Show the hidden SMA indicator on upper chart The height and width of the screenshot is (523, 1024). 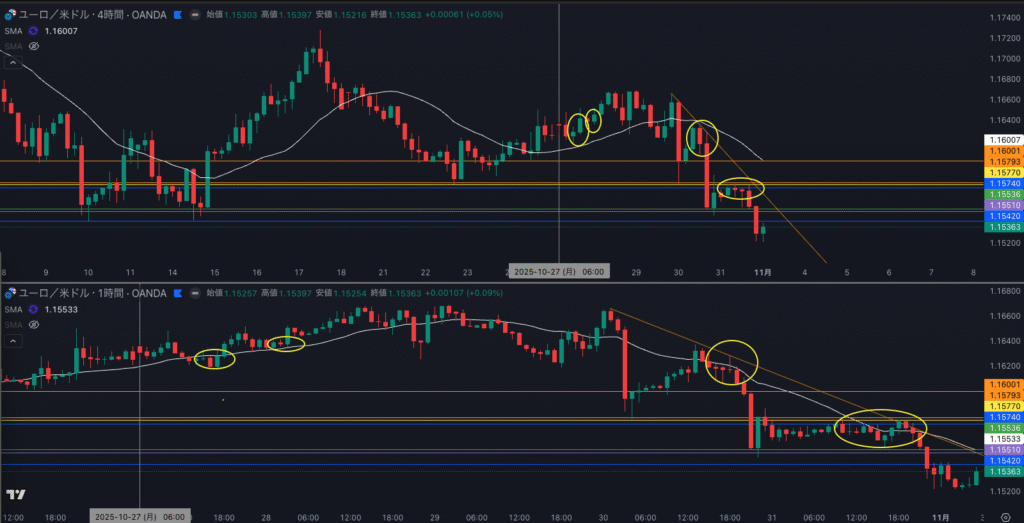[x=33, y=46]
